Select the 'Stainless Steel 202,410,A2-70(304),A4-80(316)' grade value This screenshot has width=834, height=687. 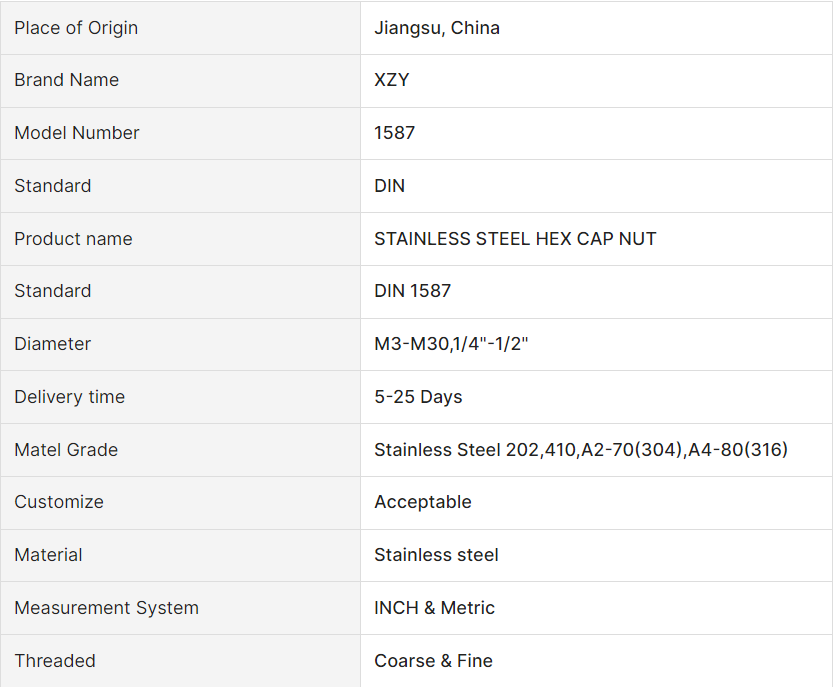pyautogui.click(x=581, y=450)
